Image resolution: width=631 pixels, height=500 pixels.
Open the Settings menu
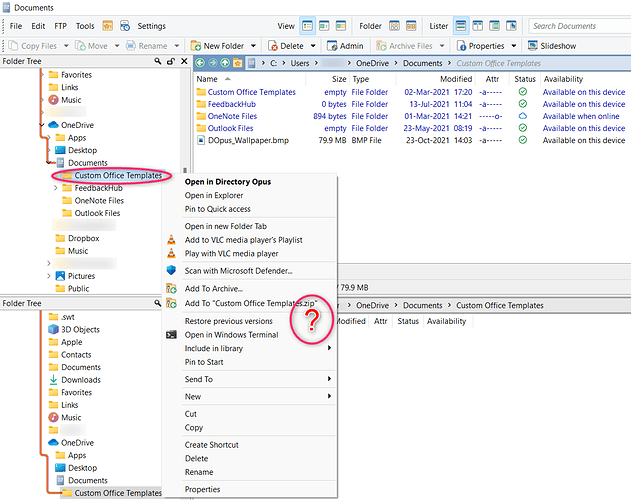[151, 26]
